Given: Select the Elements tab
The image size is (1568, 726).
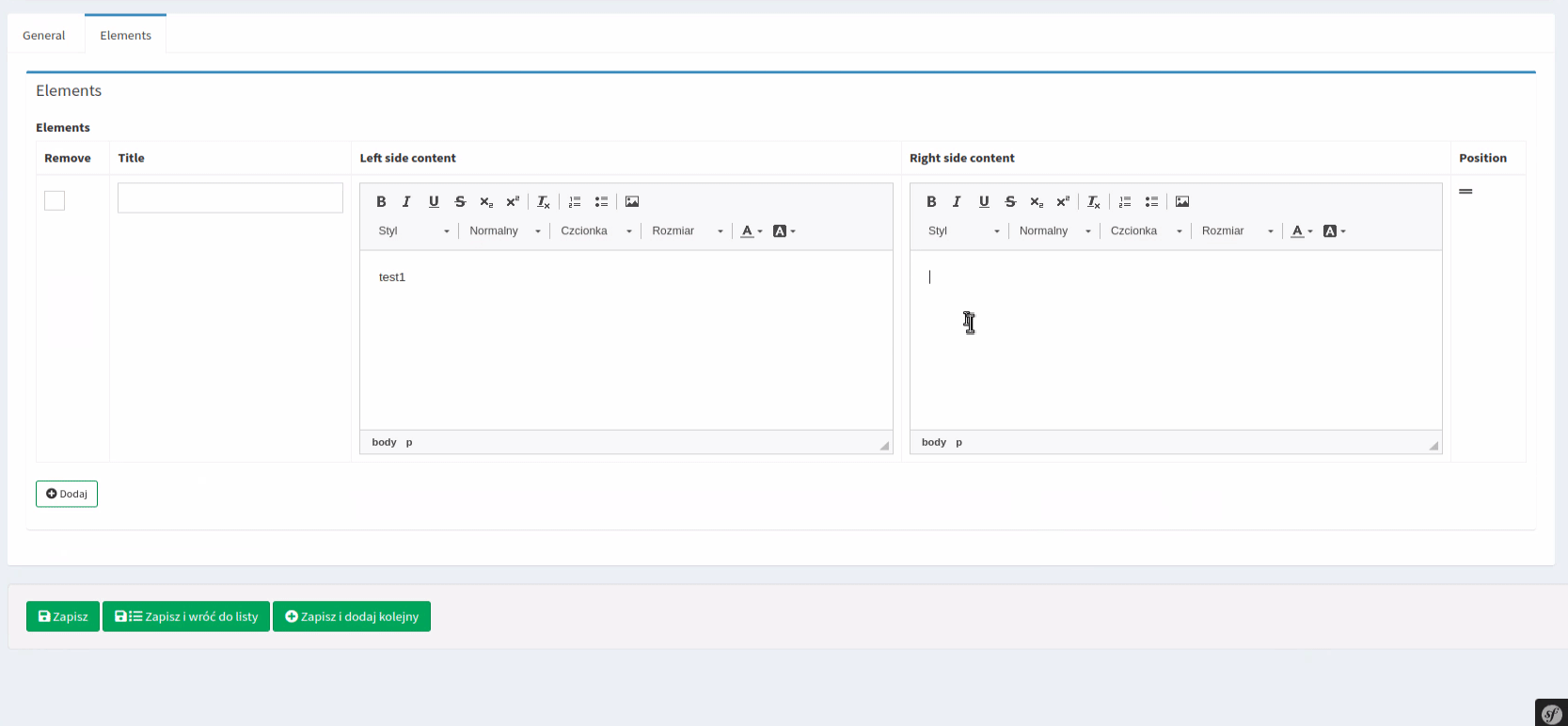Looking at the screenshot, I should tap(125, 35).
